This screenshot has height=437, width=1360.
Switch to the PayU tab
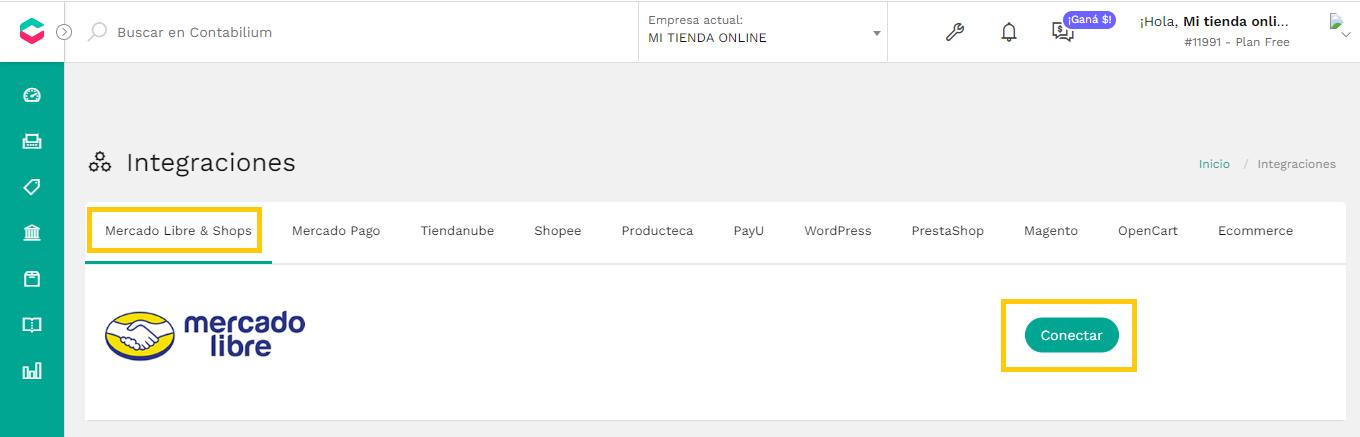[749, 231]
